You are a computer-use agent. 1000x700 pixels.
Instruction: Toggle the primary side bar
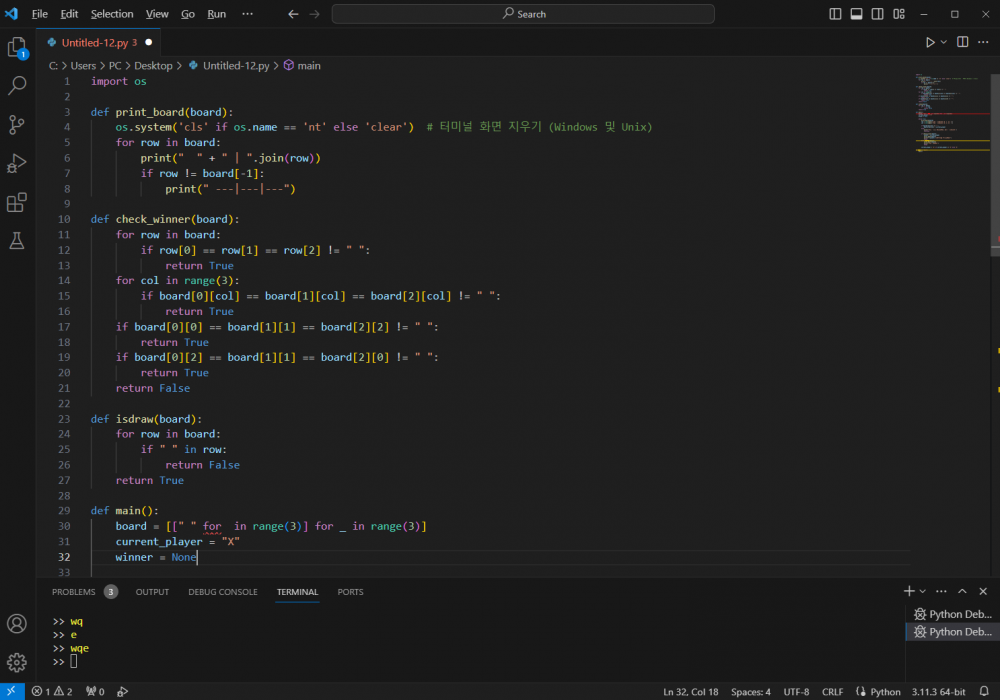tap(835, 14)
